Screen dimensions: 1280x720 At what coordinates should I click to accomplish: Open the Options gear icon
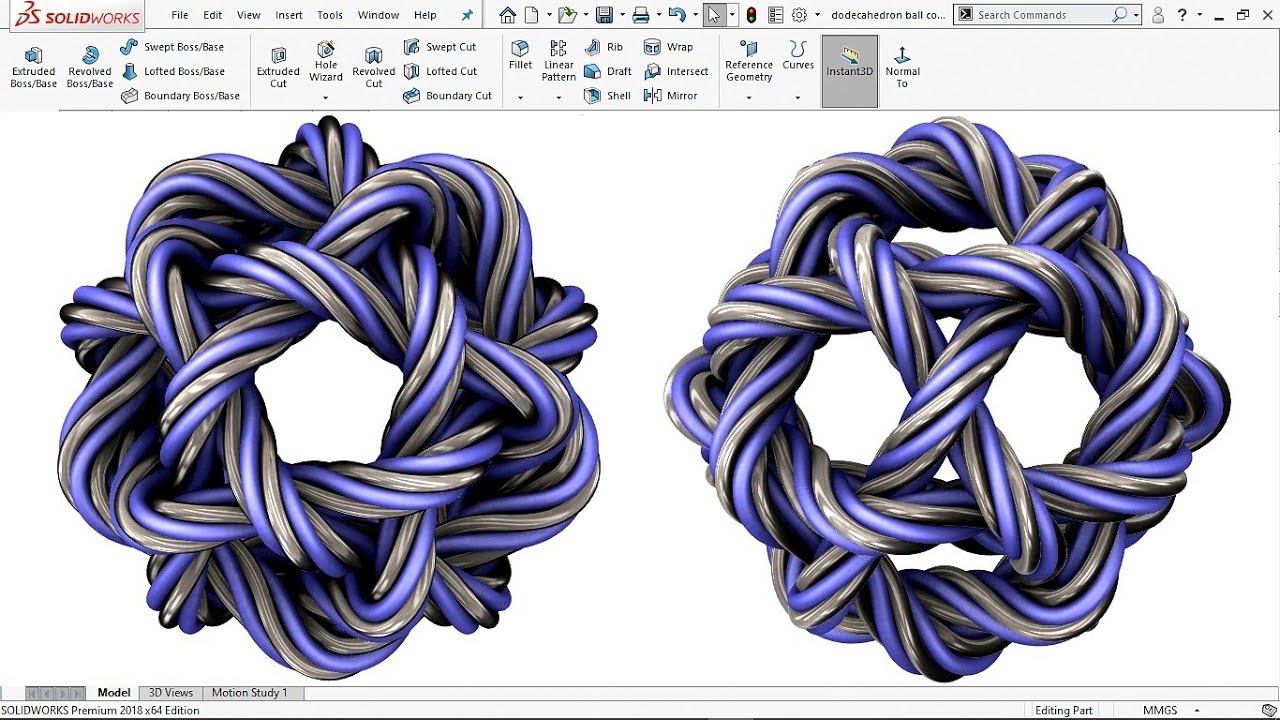(x=799, y=15)
